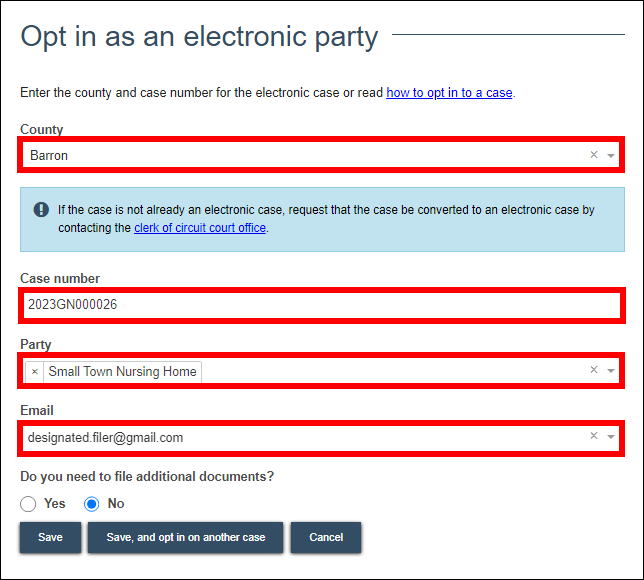
Task: Click the Cancel button
Action: click(326, 537)
